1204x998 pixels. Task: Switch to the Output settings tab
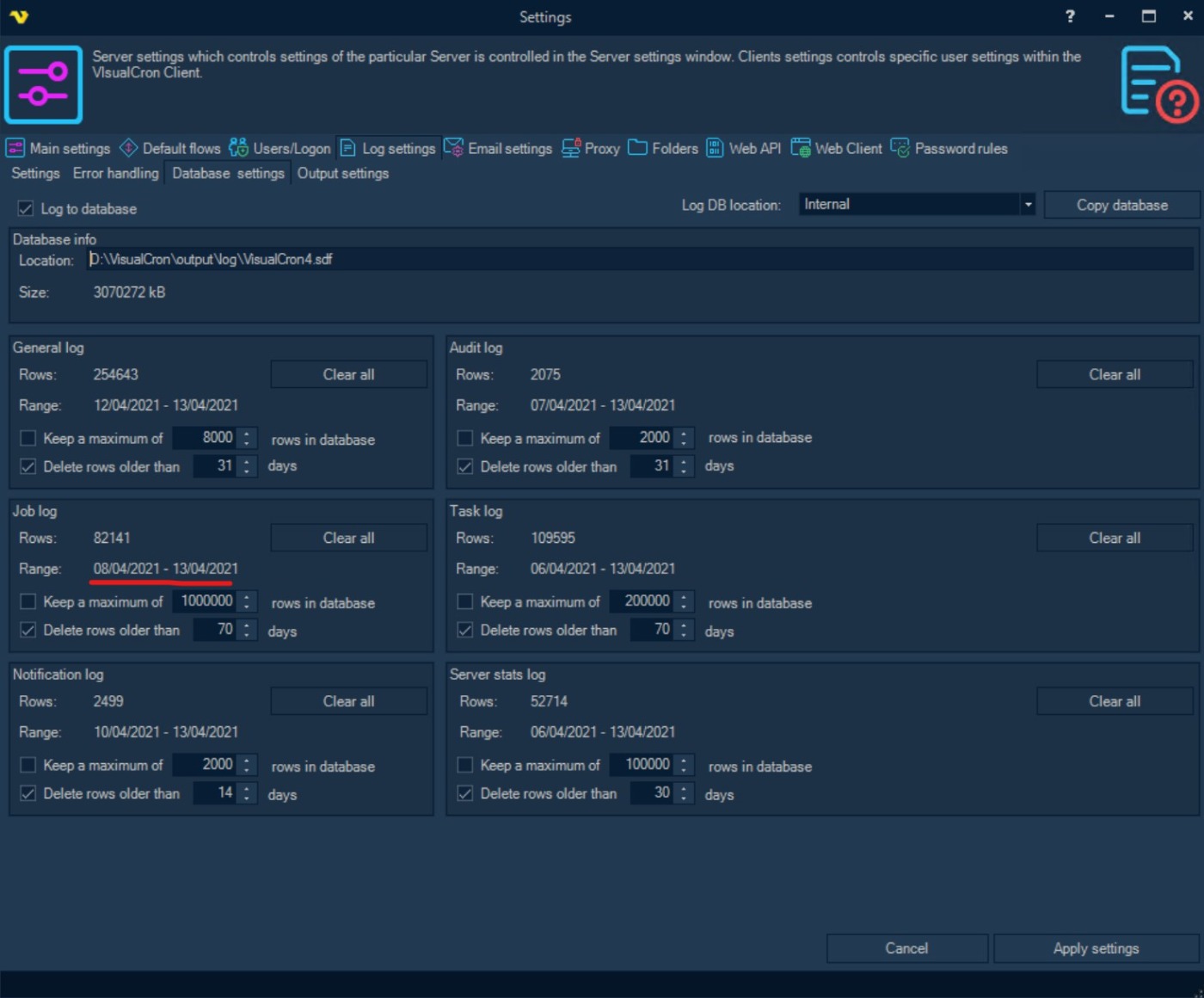point(342,174)
